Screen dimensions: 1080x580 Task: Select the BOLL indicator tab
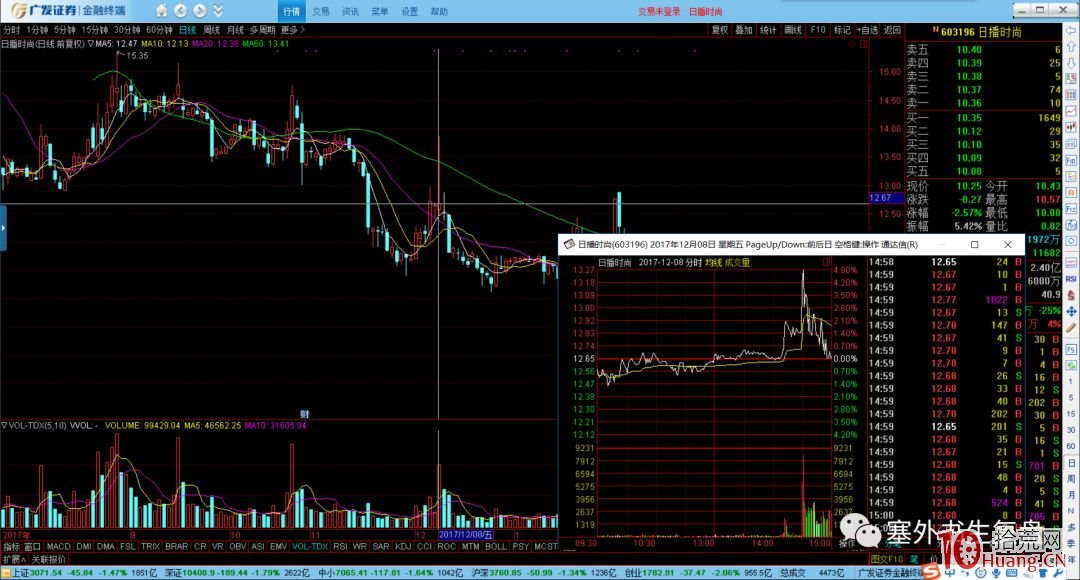[x=495, y=546]
